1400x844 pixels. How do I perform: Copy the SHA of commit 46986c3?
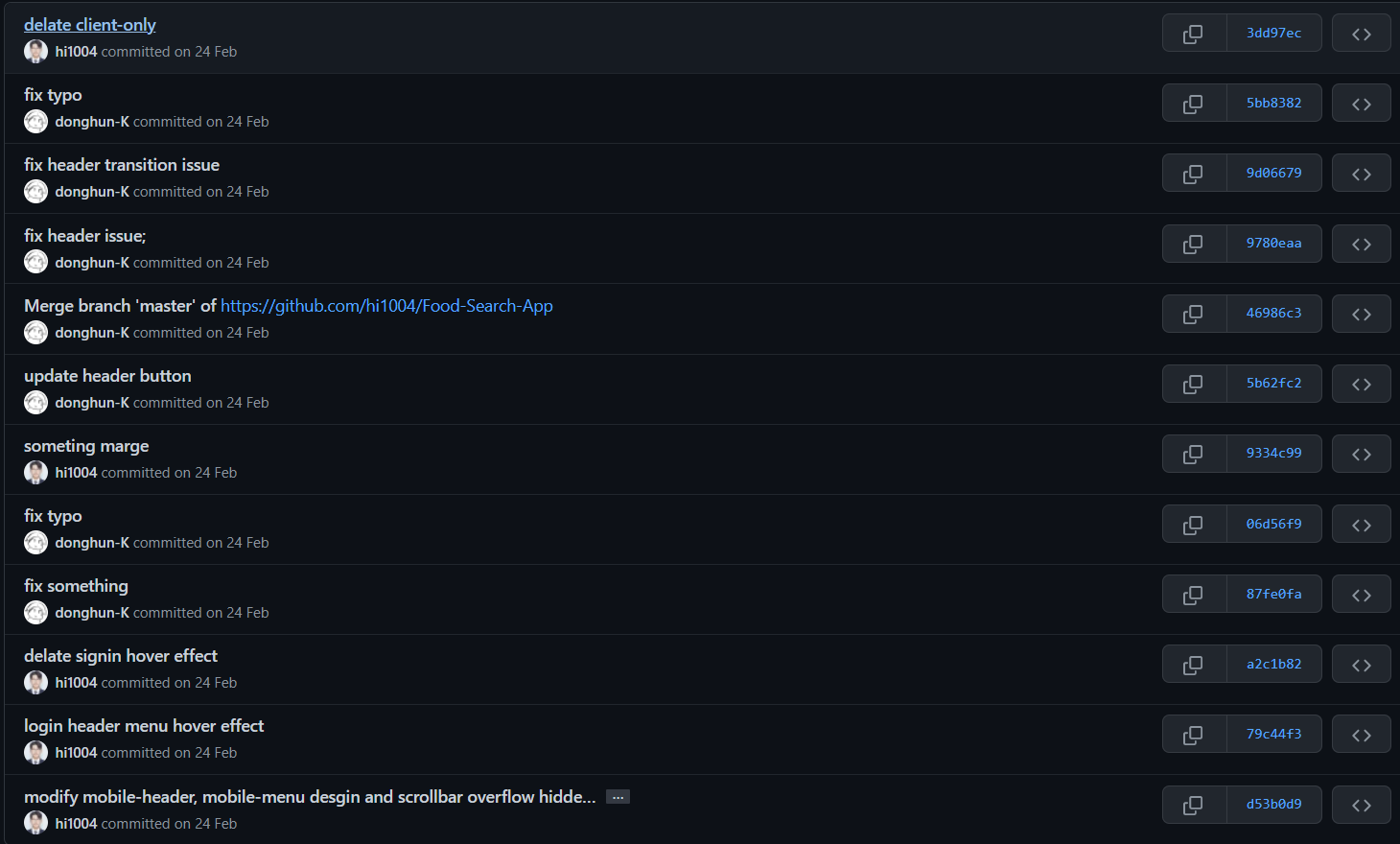(x=1194, y=314)
